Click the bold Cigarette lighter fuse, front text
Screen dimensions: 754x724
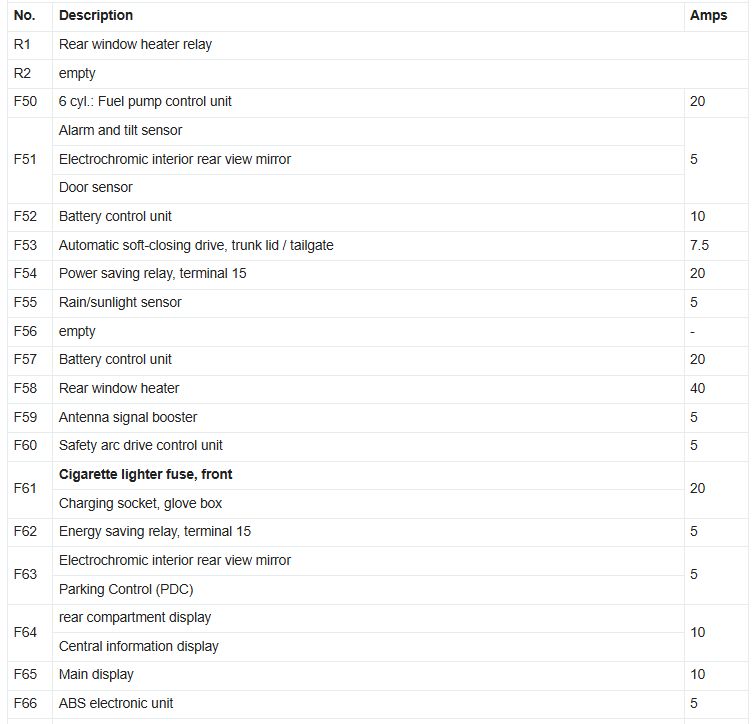click(x=145, y=474)
